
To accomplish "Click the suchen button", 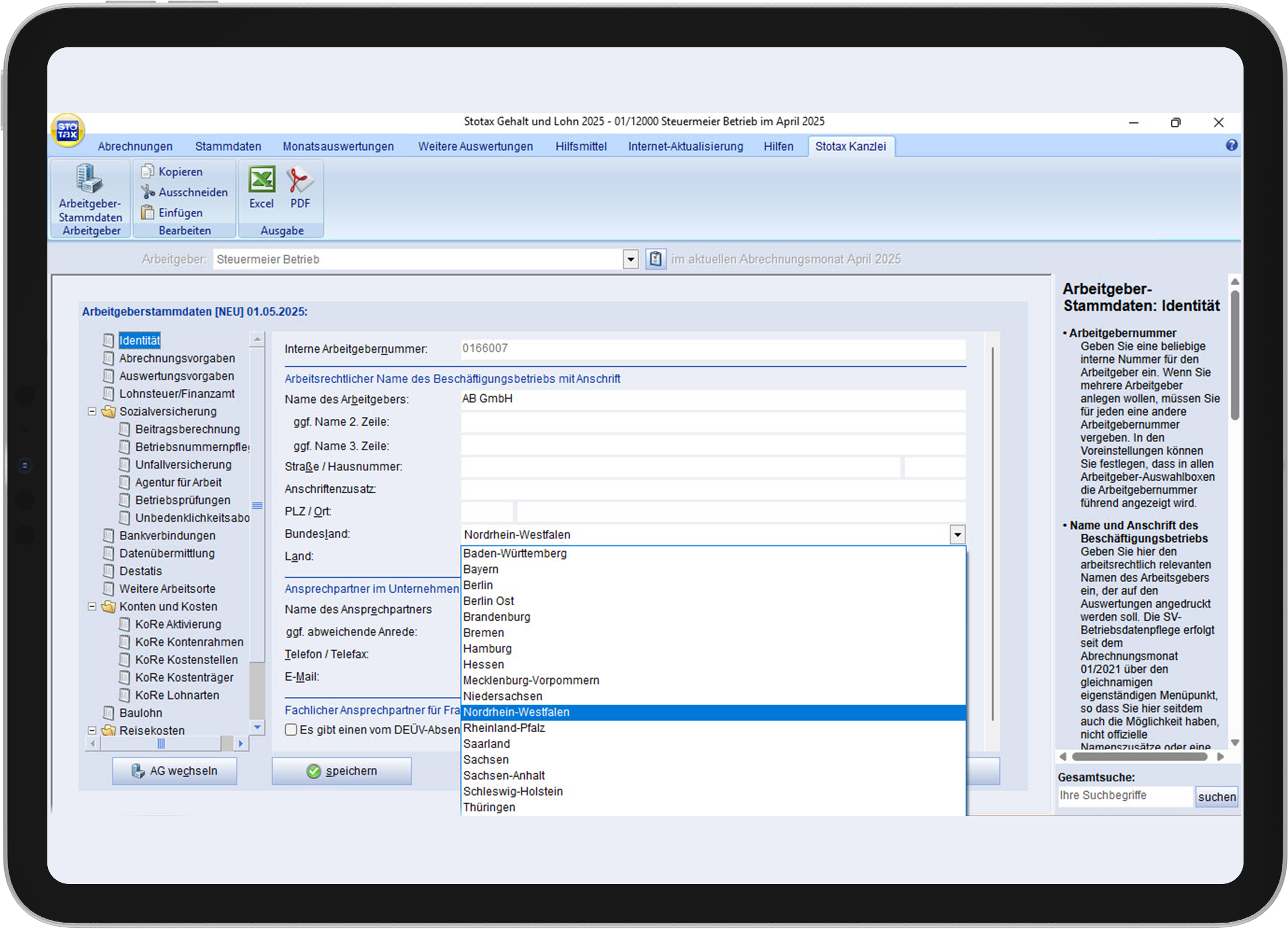I will pyautogui.click(x=1216, y=797).
